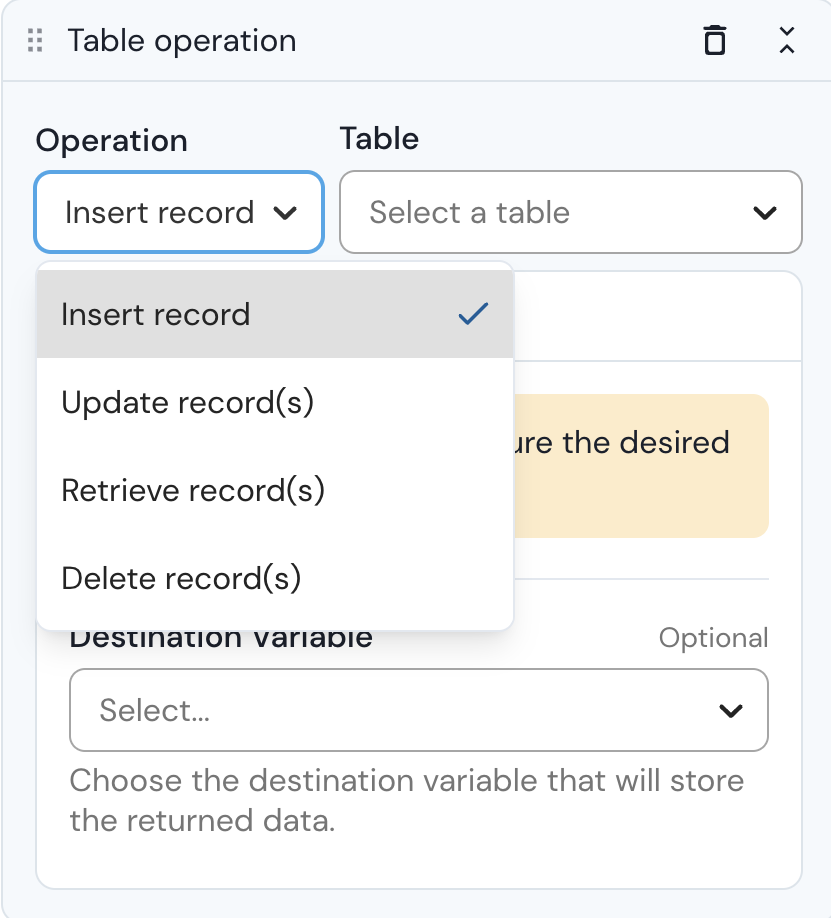
Task: Click the Optional tag above the variable field
Action: point(713,638)
